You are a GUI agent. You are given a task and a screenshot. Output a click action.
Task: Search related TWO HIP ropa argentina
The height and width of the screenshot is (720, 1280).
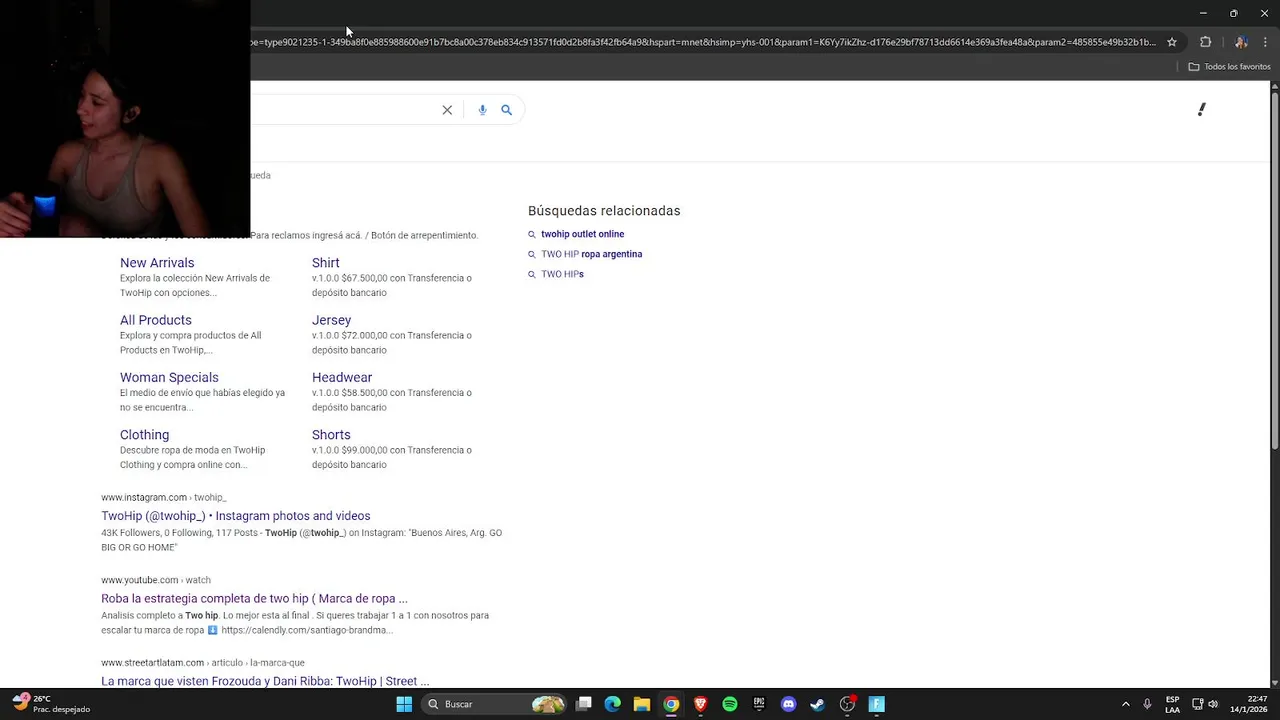(x=591, y=254)
